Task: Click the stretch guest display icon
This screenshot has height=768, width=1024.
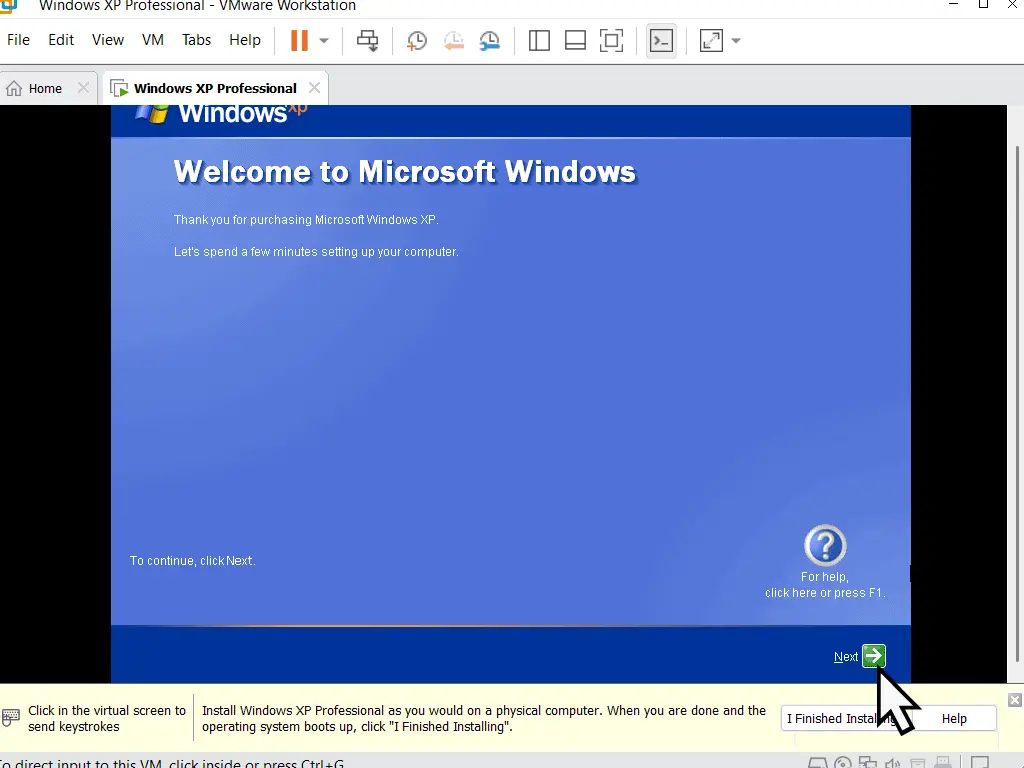Action: click(711, 40)
